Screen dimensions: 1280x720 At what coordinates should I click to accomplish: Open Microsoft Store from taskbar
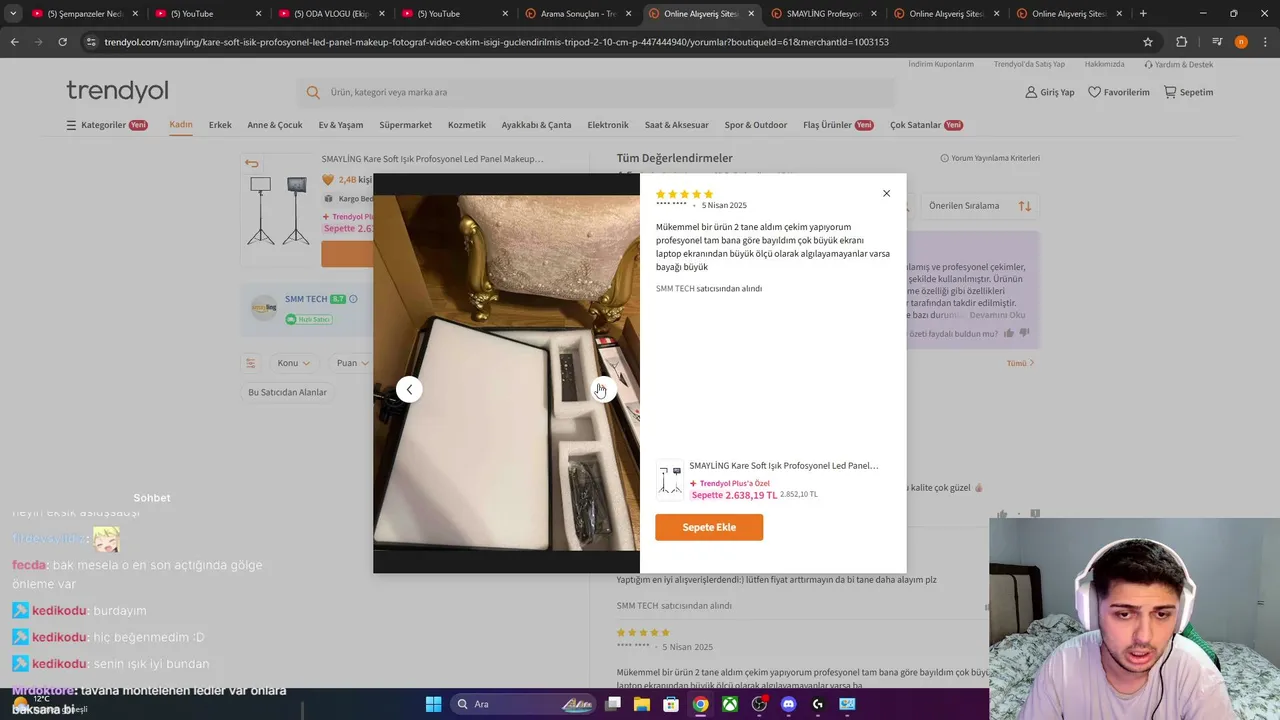(671, 704)
